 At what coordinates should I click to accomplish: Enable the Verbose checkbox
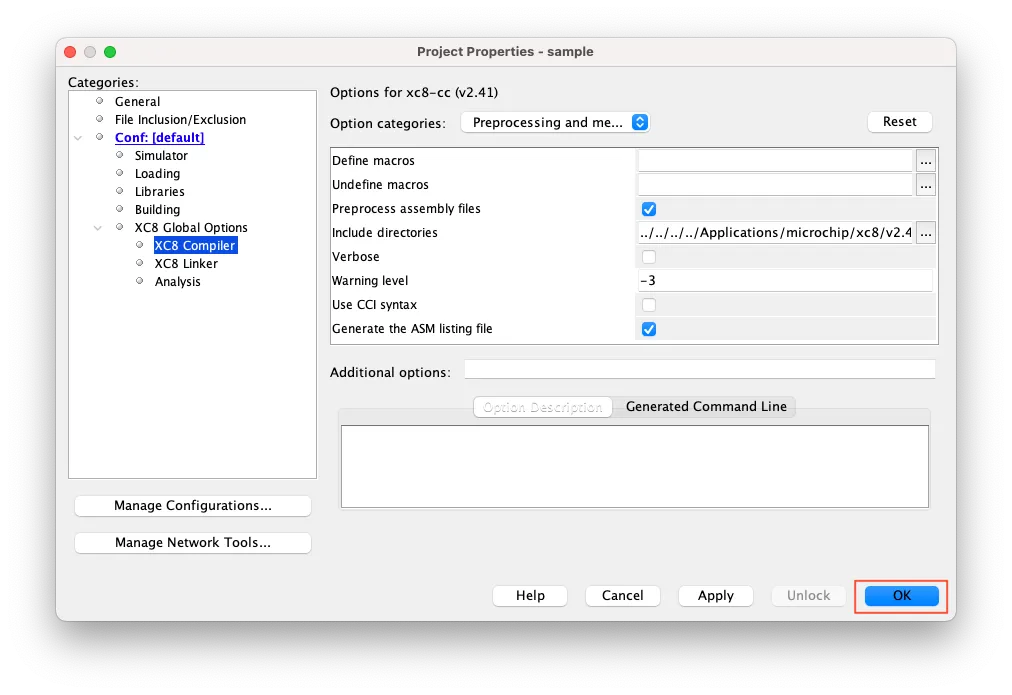[x=649, y=257]
